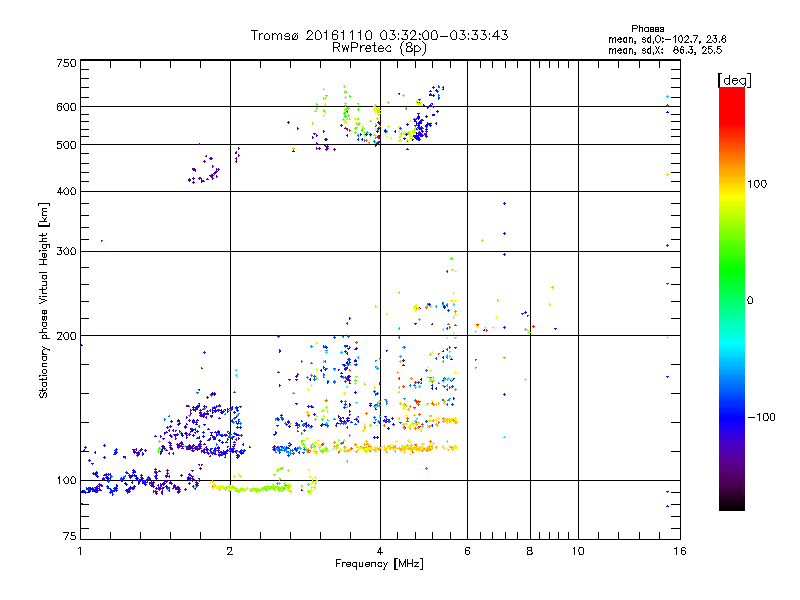Select the 'mean, sd,X: 86.3, 25.5' line
Screen dimensions: 800x600
[x=665, y=50]
